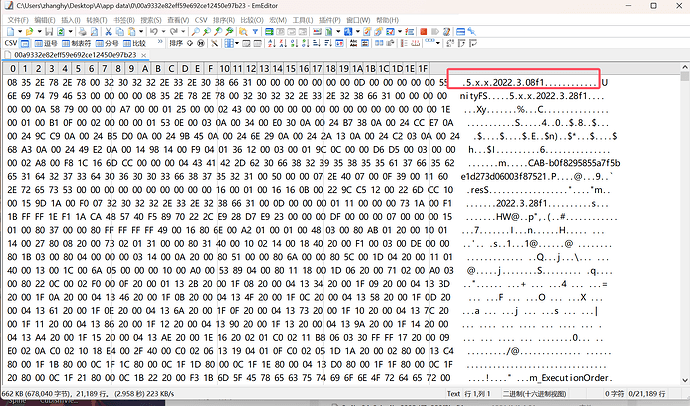Click the 0 字符 status entry
Image resolution: width=690 pixels, height=406 pixels.
(614, 394)
